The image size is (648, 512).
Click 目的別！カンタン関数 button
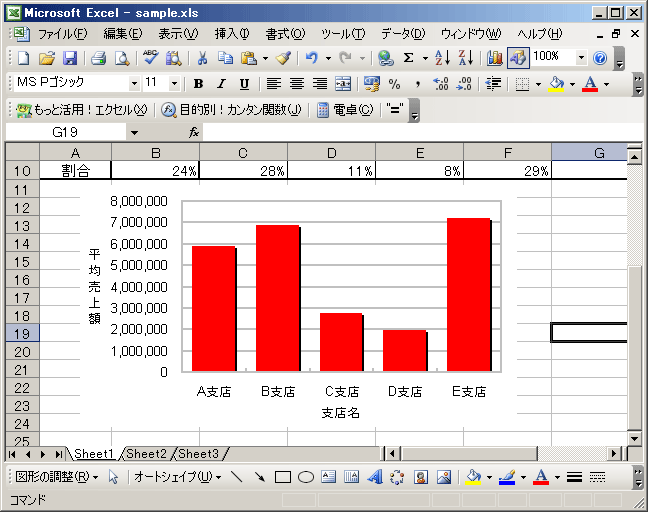coord(231,110)
